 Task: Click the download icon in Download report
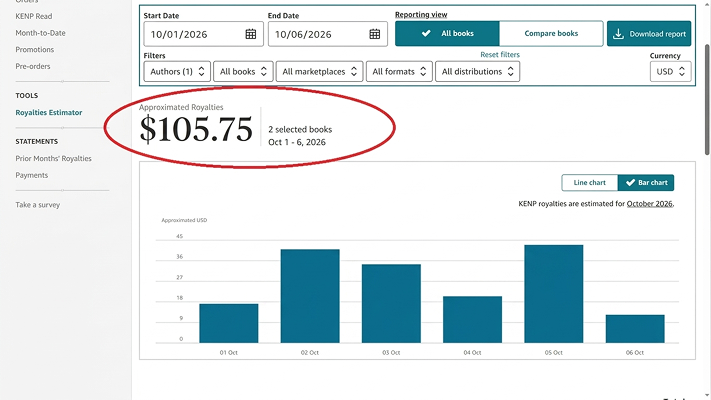(618, 34)
